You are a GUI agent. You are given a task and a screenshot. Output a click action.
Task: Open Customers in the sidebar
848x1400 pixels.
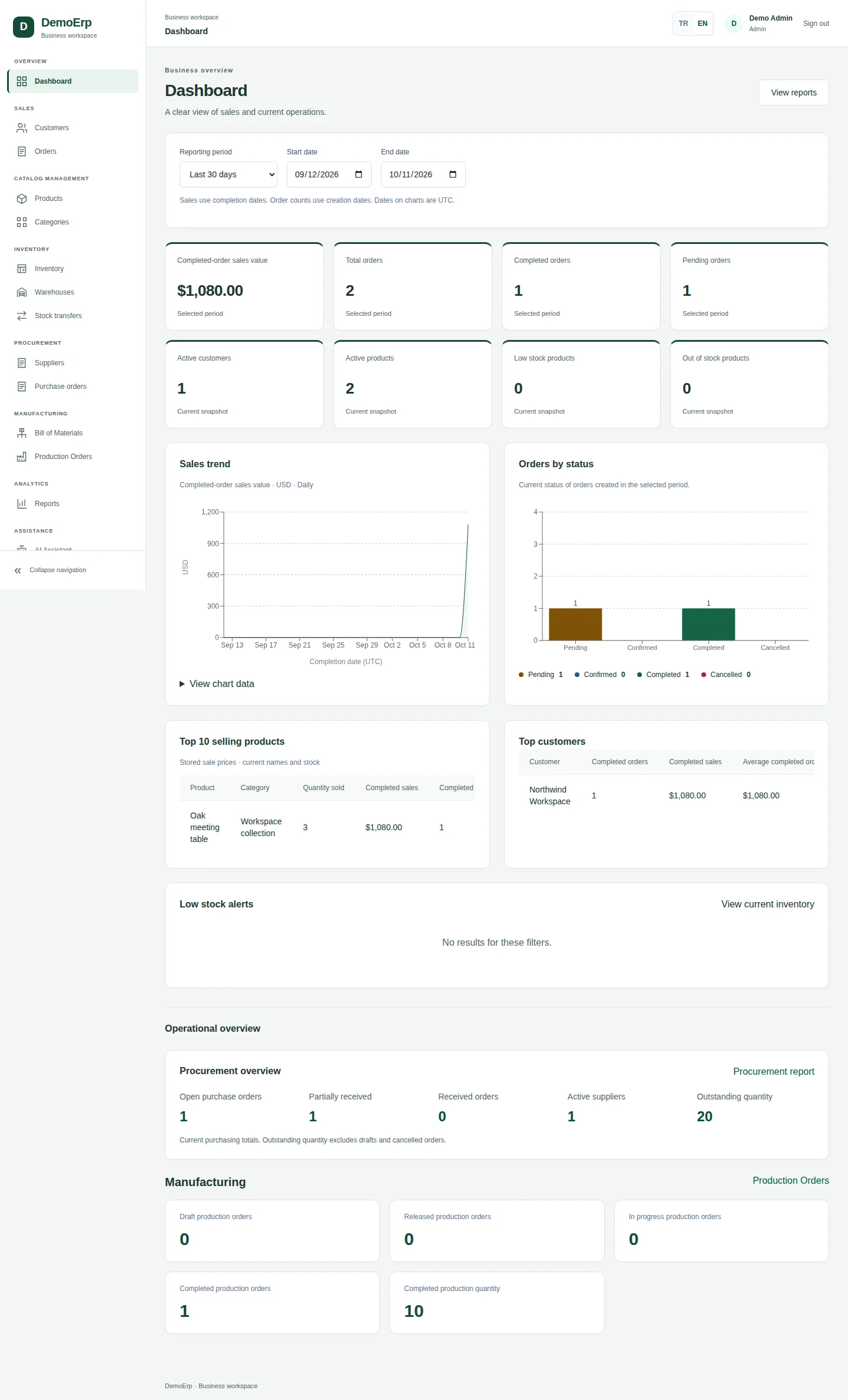point(72,128)
